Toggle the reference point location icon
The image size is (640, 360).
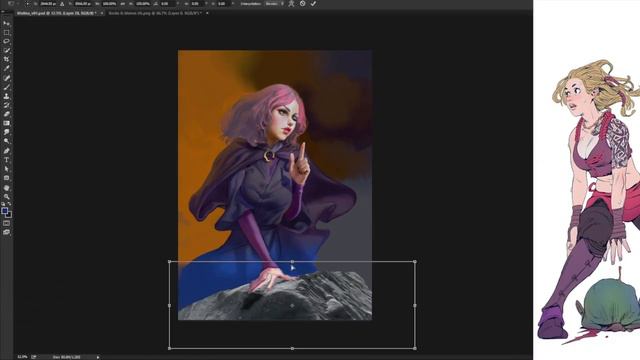click(x=27, y=4)
